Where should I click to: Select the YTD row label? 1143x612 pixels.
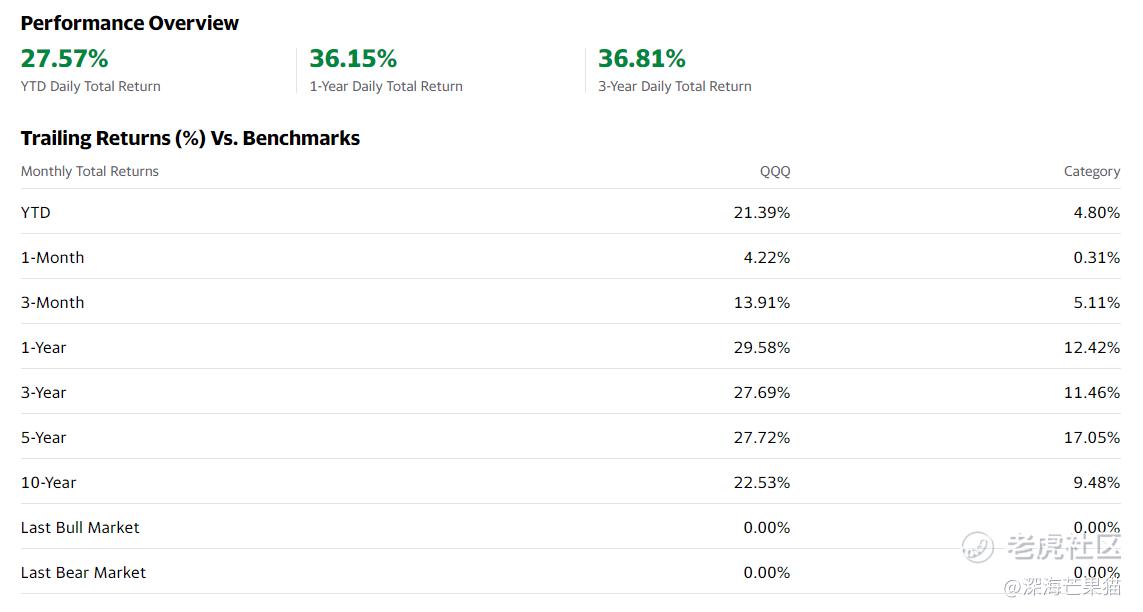tap(36, 213)
